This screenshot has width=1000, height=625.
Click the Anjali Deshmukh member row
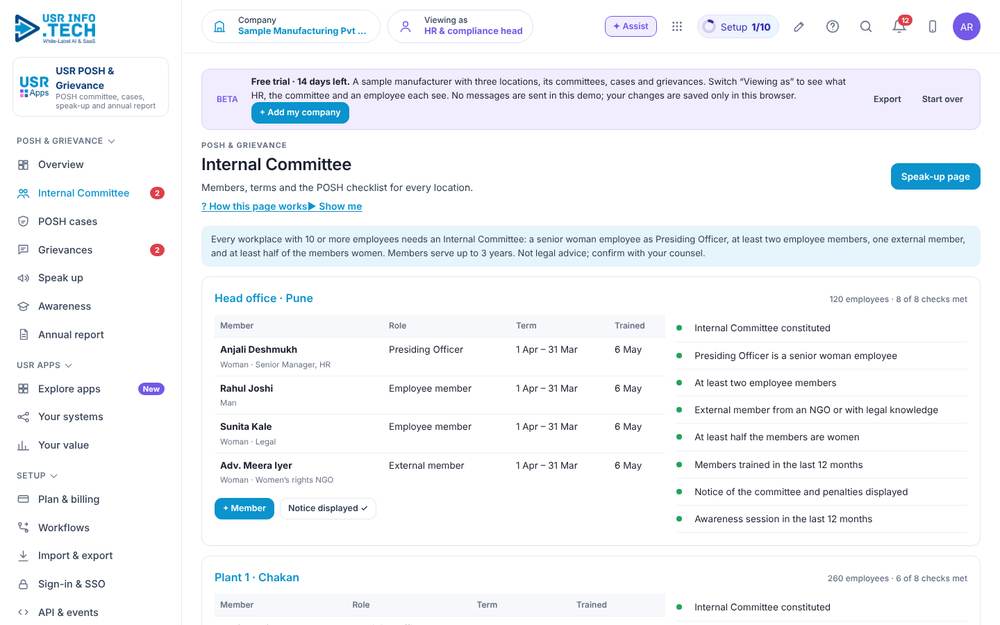click(x=439, y=357)
